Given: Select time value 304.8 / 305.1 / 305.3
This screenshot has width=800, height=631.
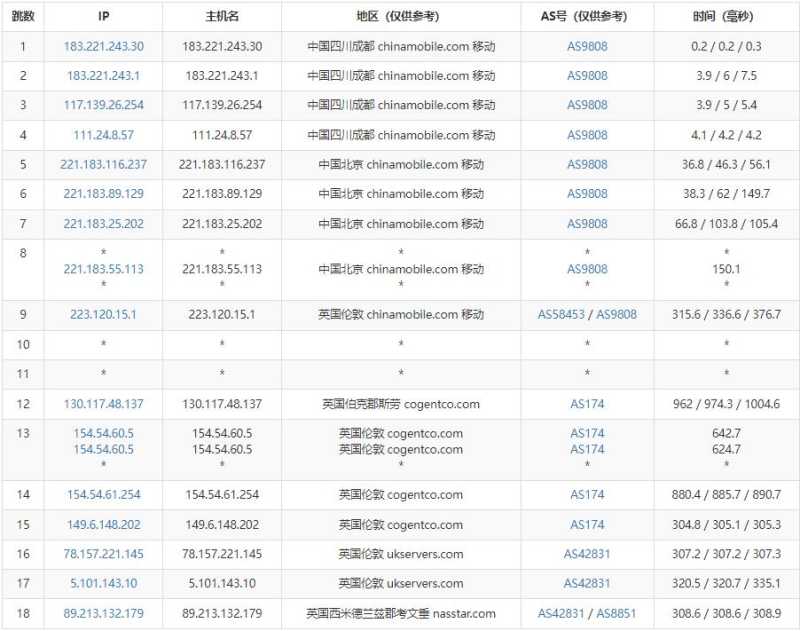Looking at the screenshot, I should coord(726,524).
